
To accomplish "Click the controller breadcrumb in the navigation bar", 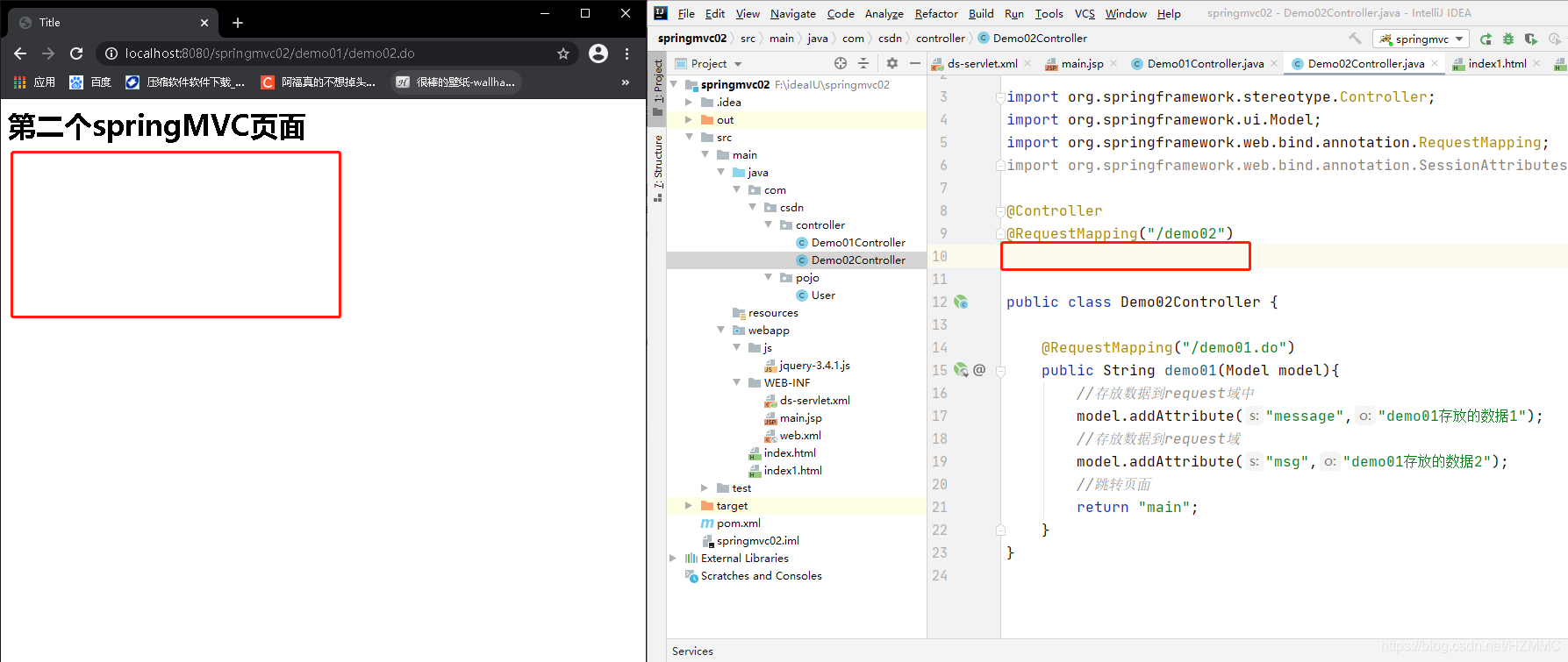I will click(x=940, y=38).
